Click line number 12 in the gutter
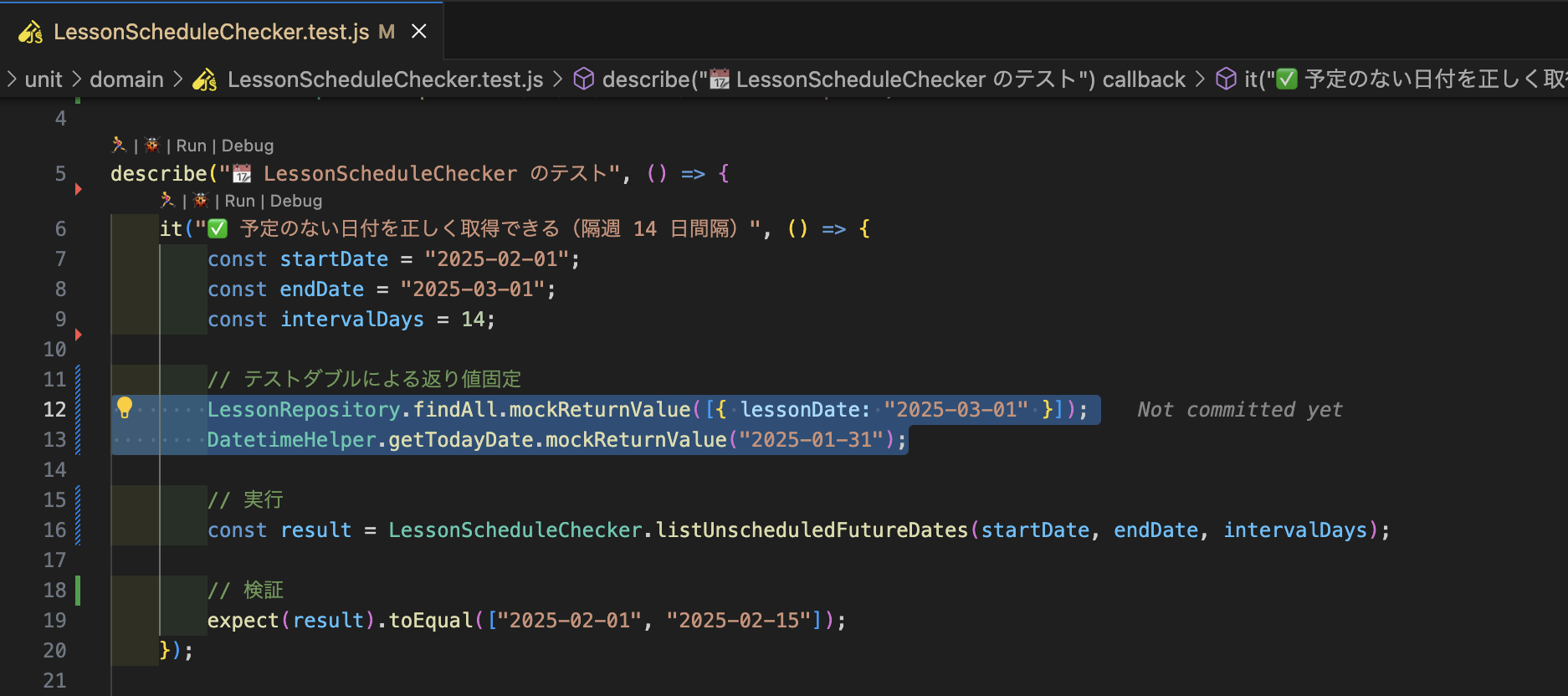Screen dimensions: 1568x696 coord(54,410)
